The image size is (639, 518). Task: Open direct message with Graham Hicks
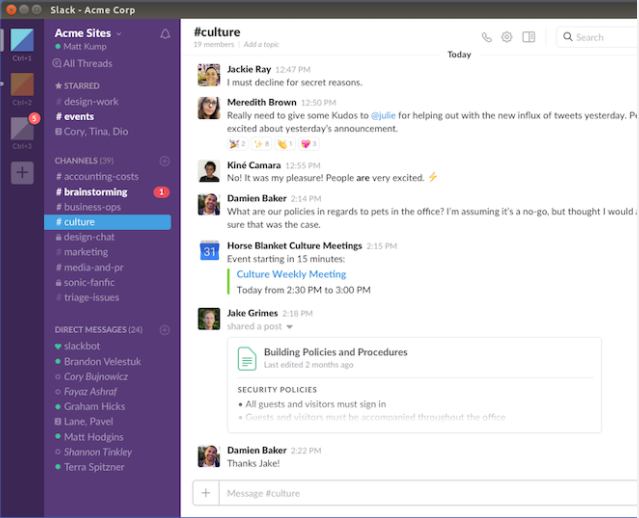click(x=90, y=406)
